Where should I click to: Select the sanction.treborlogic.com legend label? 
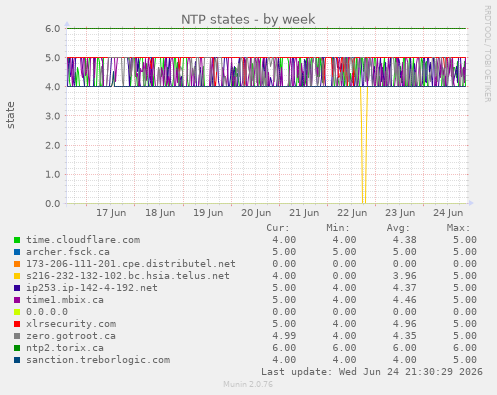click(98, 360)
